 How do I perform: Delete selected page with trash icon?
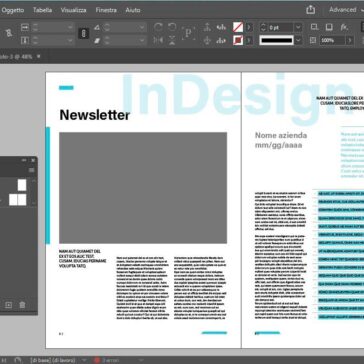(22, 305)
